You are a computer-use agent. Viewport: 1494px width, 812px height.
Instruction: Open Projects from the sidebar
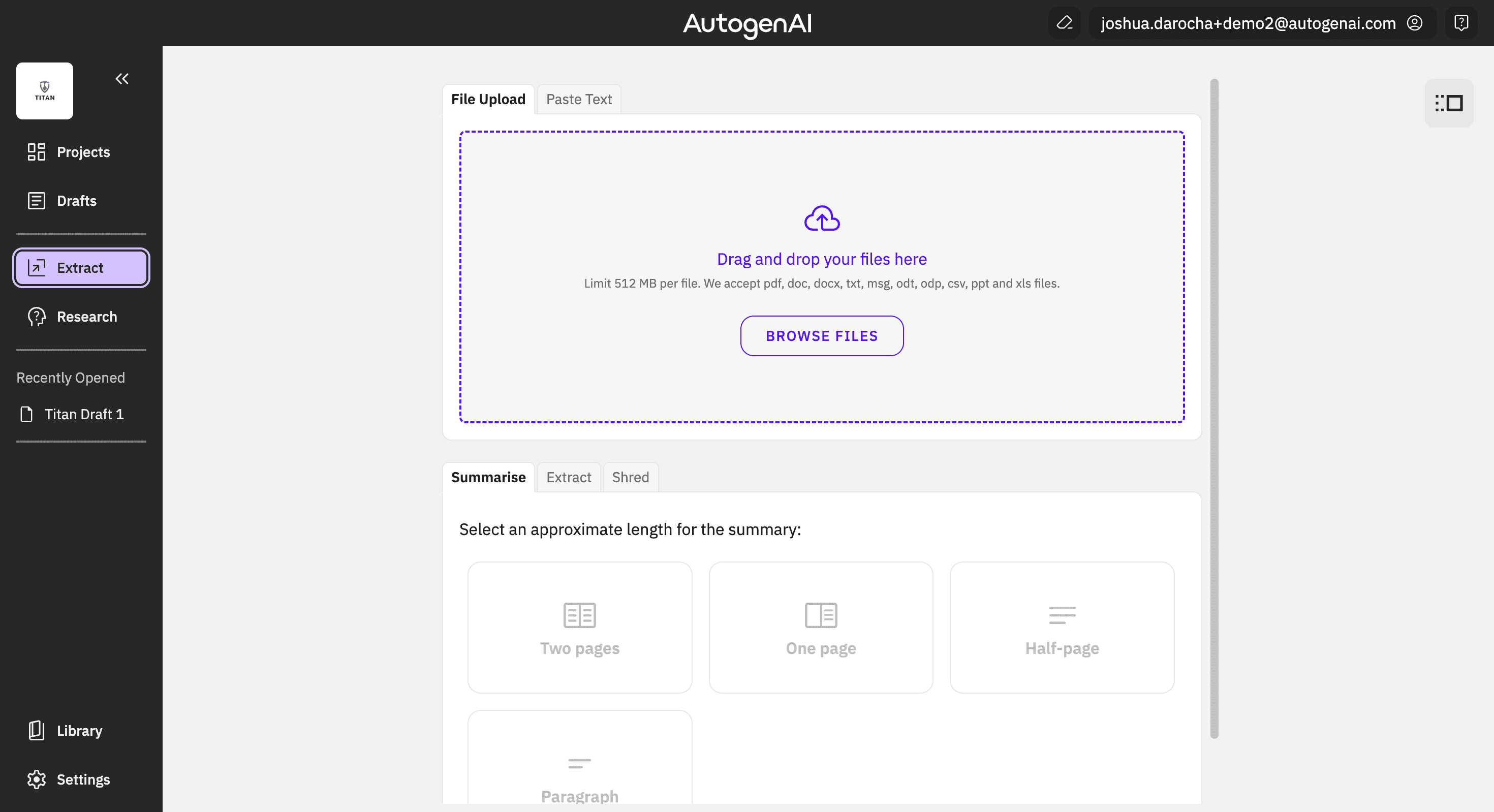pyautogui.click(x=81, y=152)
